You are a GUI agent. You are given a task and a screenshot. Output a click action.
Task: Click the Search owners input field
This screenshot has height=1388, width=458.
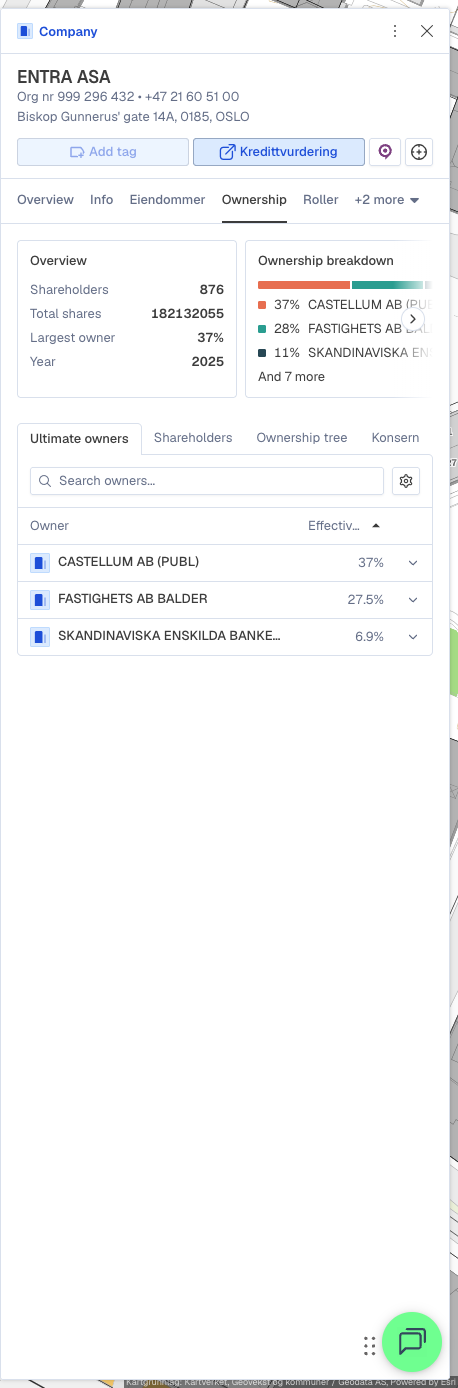(x=207, y=481)
